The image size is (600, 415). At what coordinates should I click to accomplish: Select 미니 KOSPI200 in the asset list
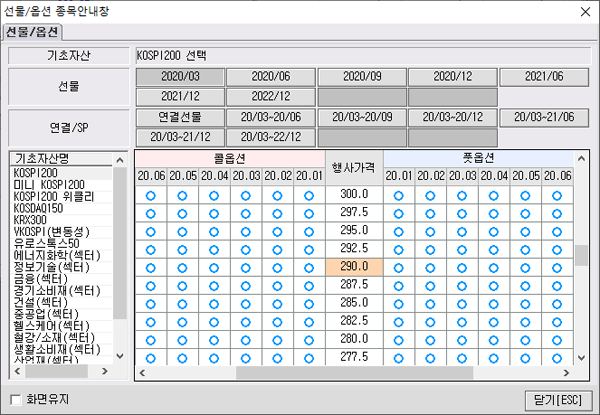[50, 185]
